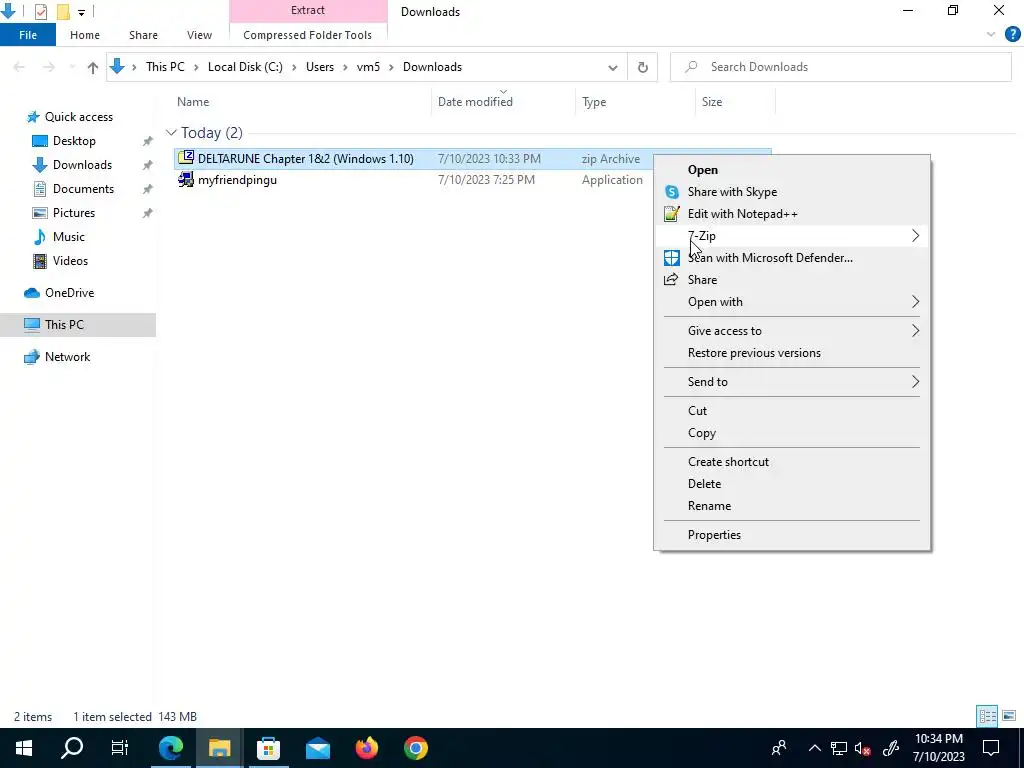
Task: Open Quick access in sidebar
Action: [x=78, y=117]
